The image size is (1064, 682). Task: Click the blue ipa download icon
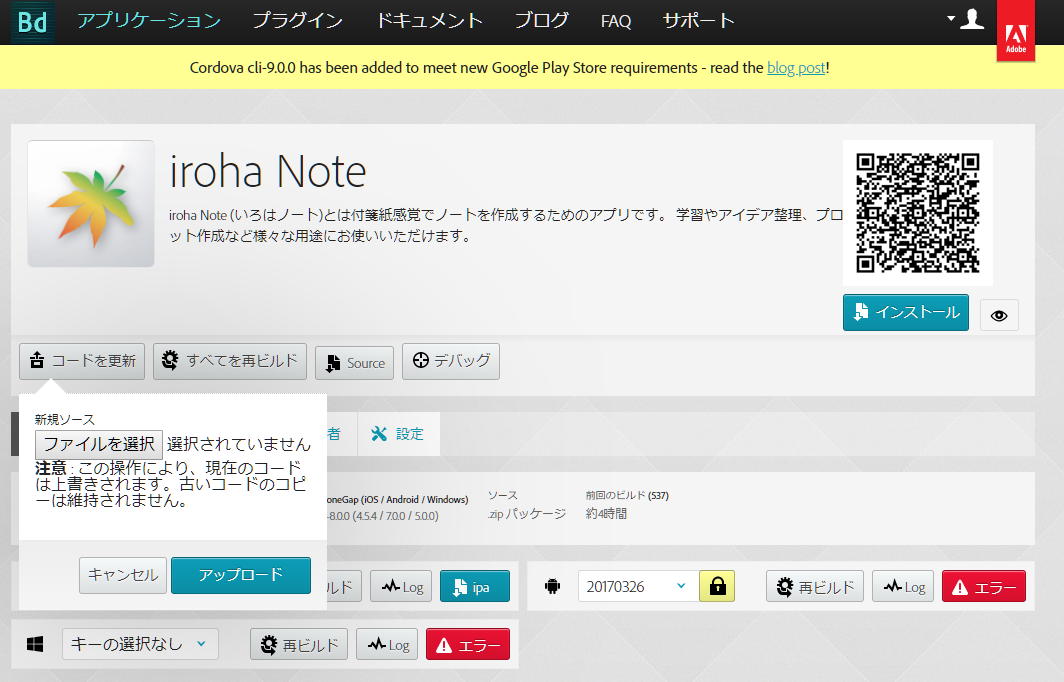click(x=474, y=587)
